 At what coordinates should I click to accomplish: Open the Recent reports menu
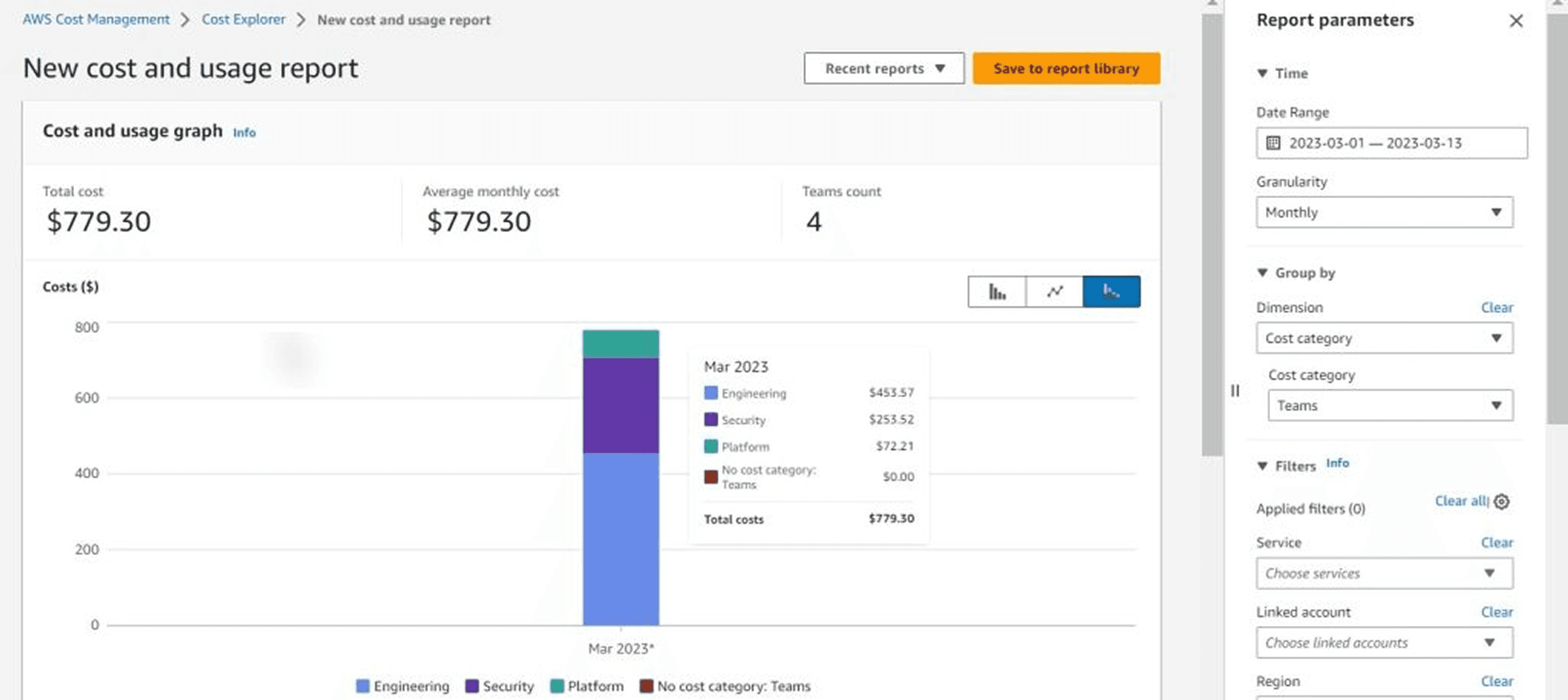(883, 69)
